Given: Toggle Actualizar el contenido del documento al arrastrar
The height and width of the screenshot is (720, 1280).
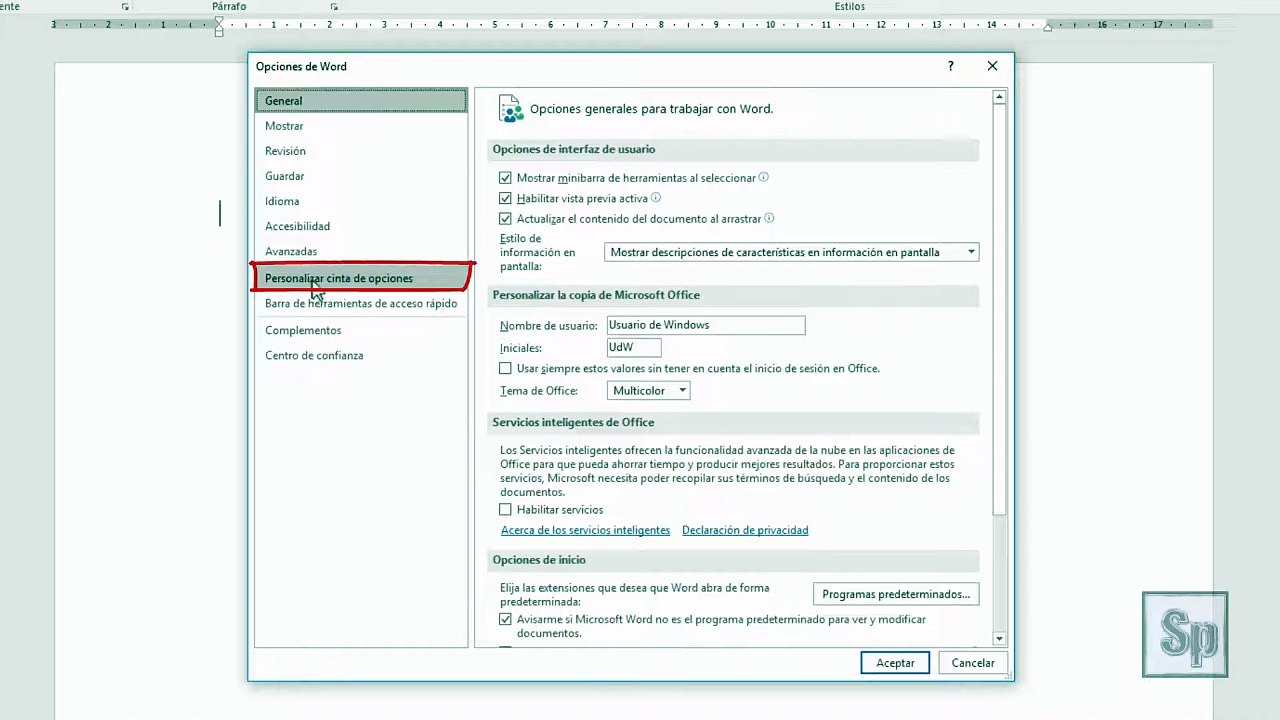Looking at the screenshot, I should click(x=505, y=218).
